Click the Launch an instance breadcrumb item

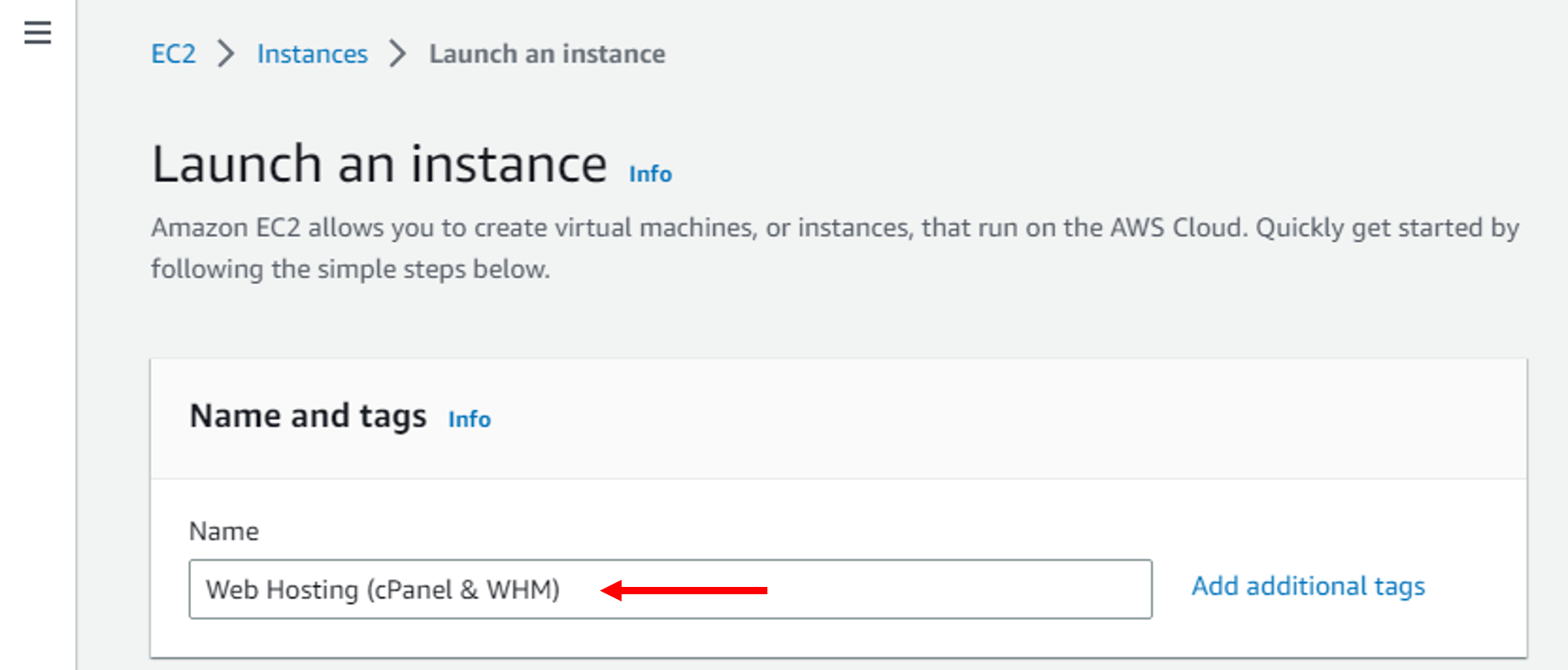pyautogui.click(x=546, y=54)
